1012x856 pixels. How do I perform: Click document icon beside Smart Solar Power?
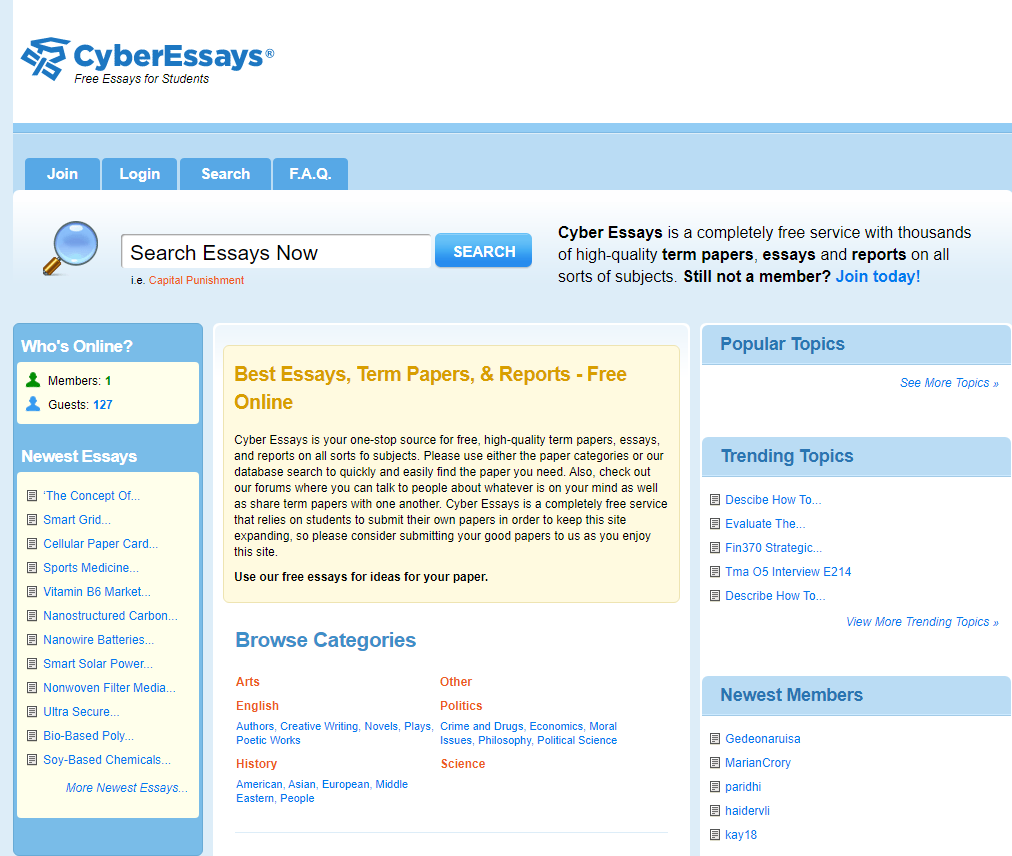[32, 664]
